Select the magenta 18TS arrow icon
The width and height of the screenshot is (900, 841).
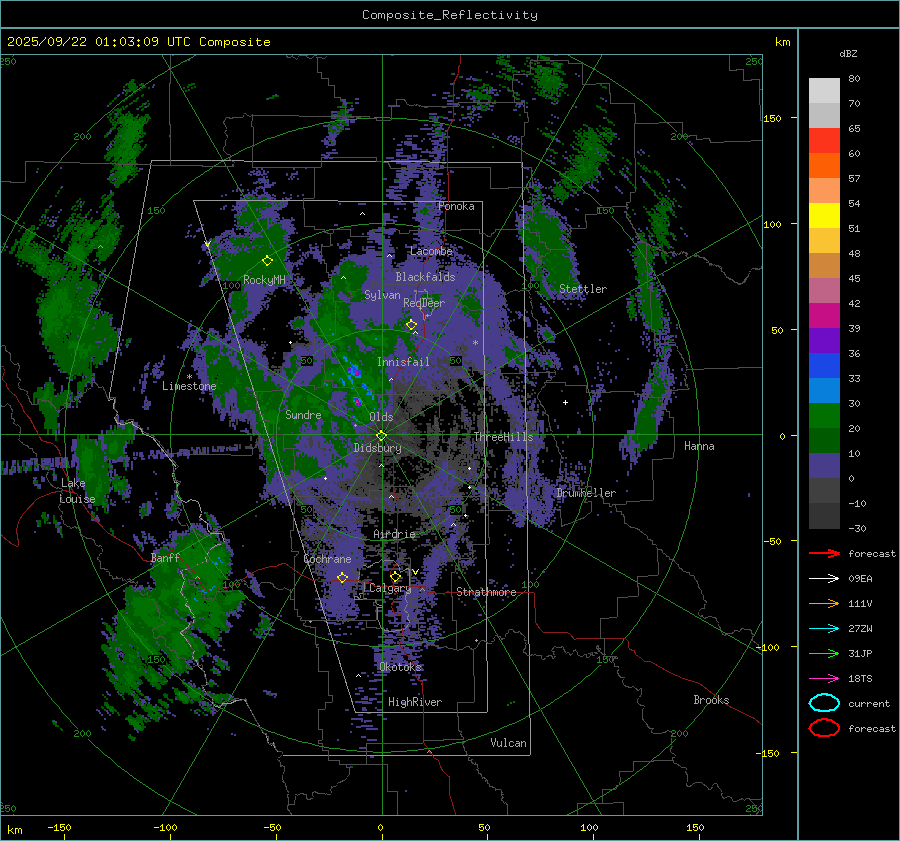pyautogui.click(x=823, y=678)
